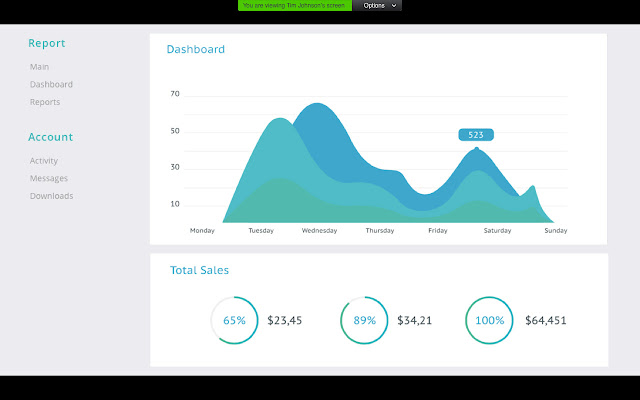Click the 100% circular progress ring

[489, 320]
